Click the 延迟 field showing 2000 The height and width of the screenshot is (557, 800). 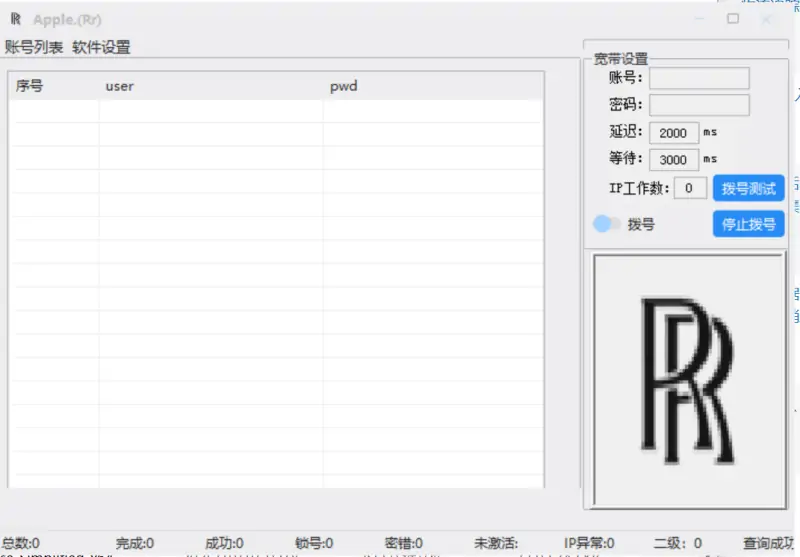pos(673,133)
